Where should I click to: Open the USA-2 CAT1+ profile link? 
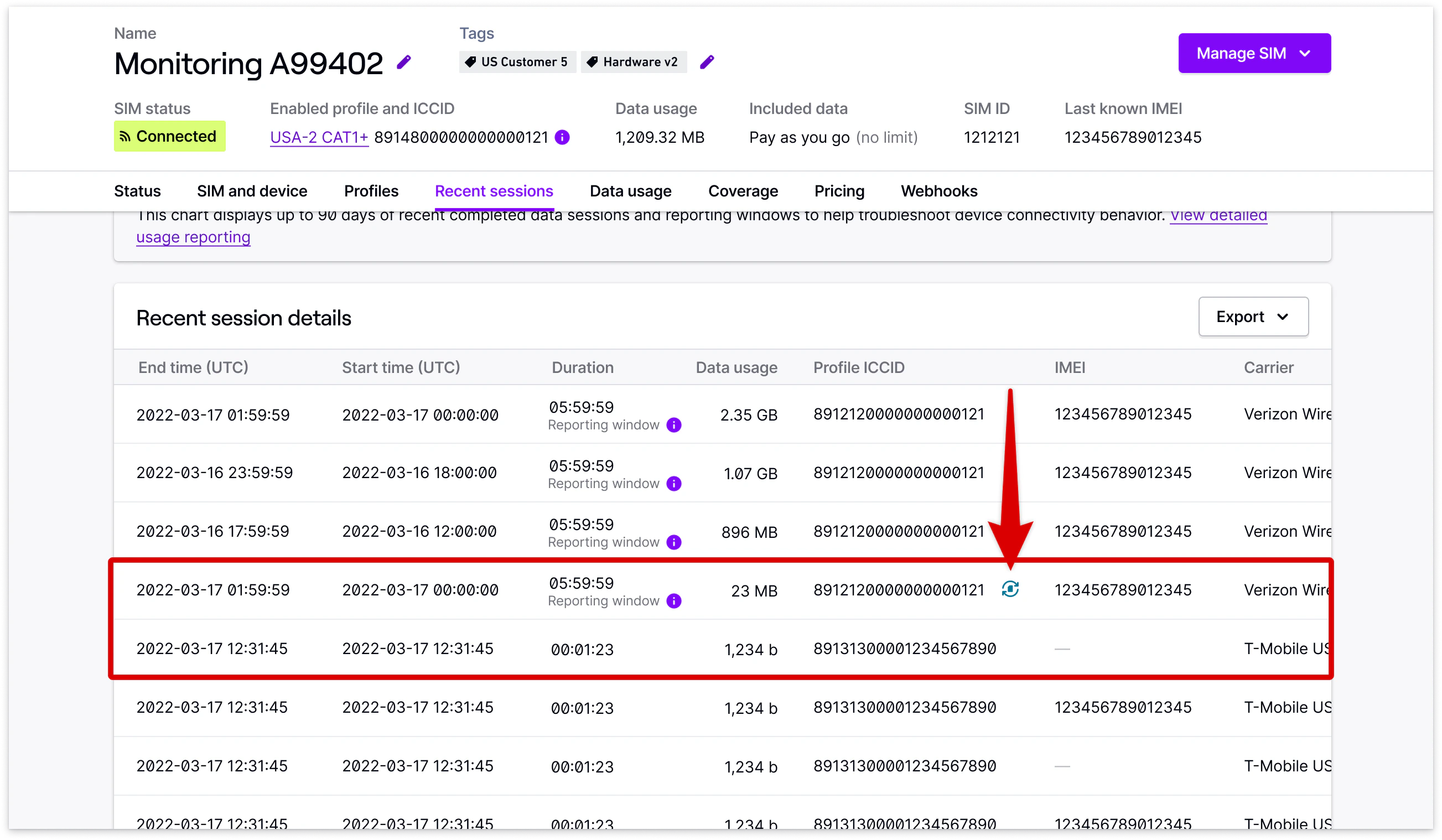pyautogui.click(x=319, y=137)
